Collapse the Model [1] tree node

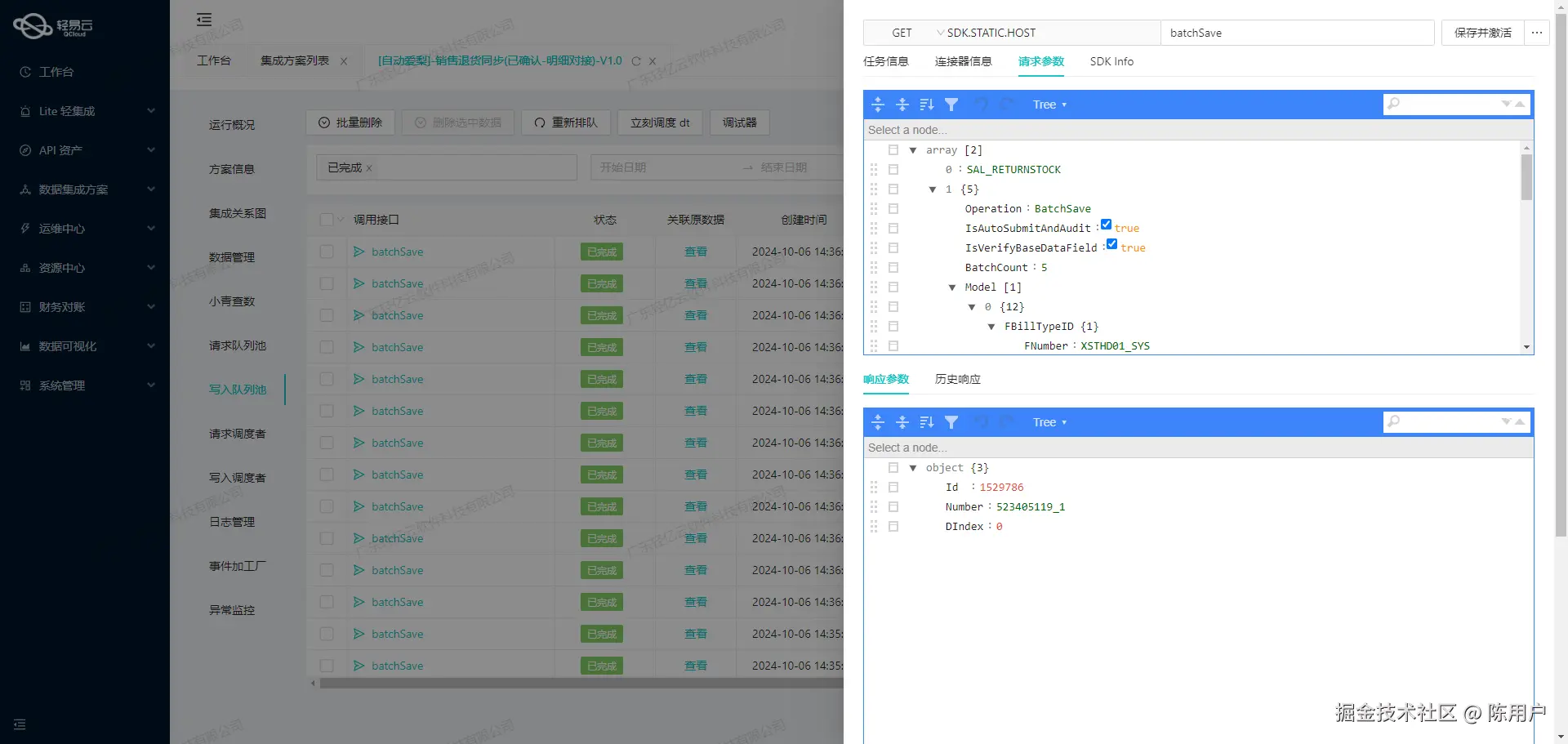click(951, 287)
